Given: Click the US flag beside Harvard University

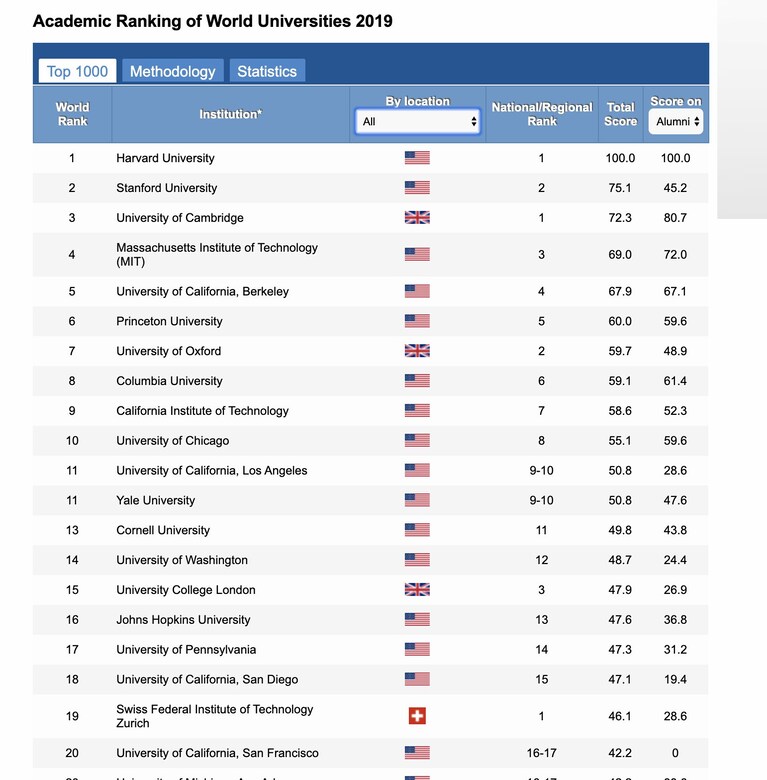Looking at the screenshot, I should pyautogui.click(x=417, y=158).
